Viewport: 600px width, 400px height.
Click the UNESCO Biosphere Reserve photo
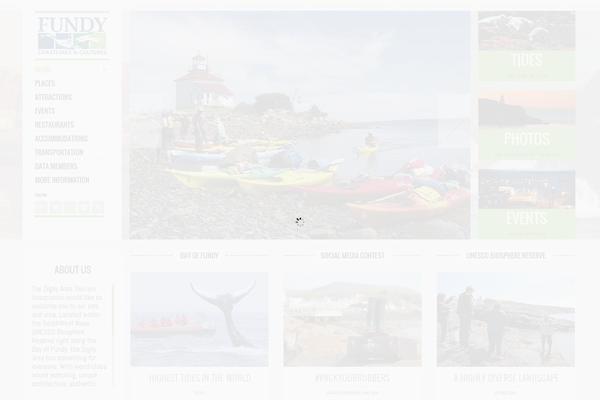[x=505, y=319]
